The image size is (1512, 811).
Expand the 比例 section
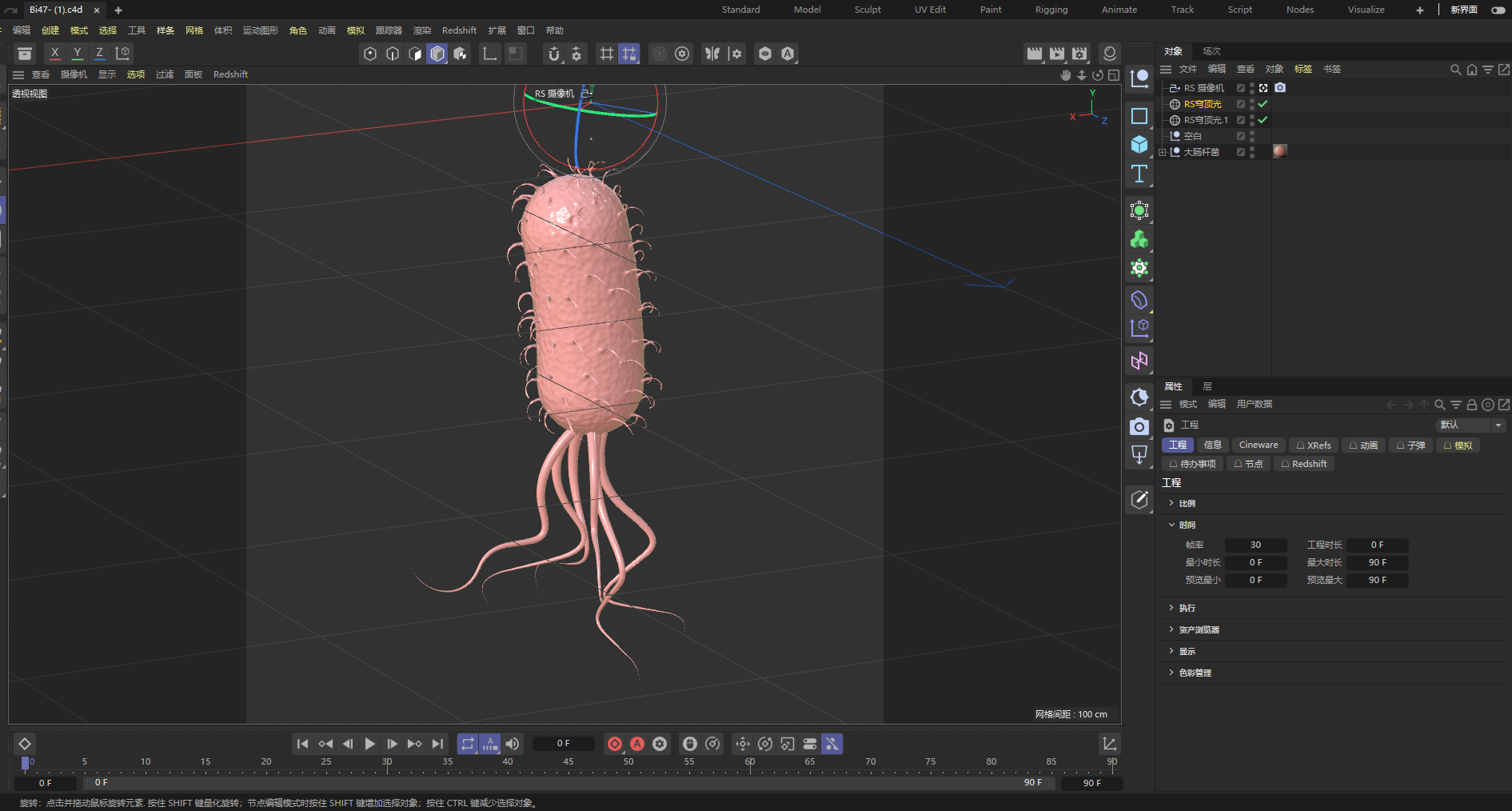(1171, 503)
